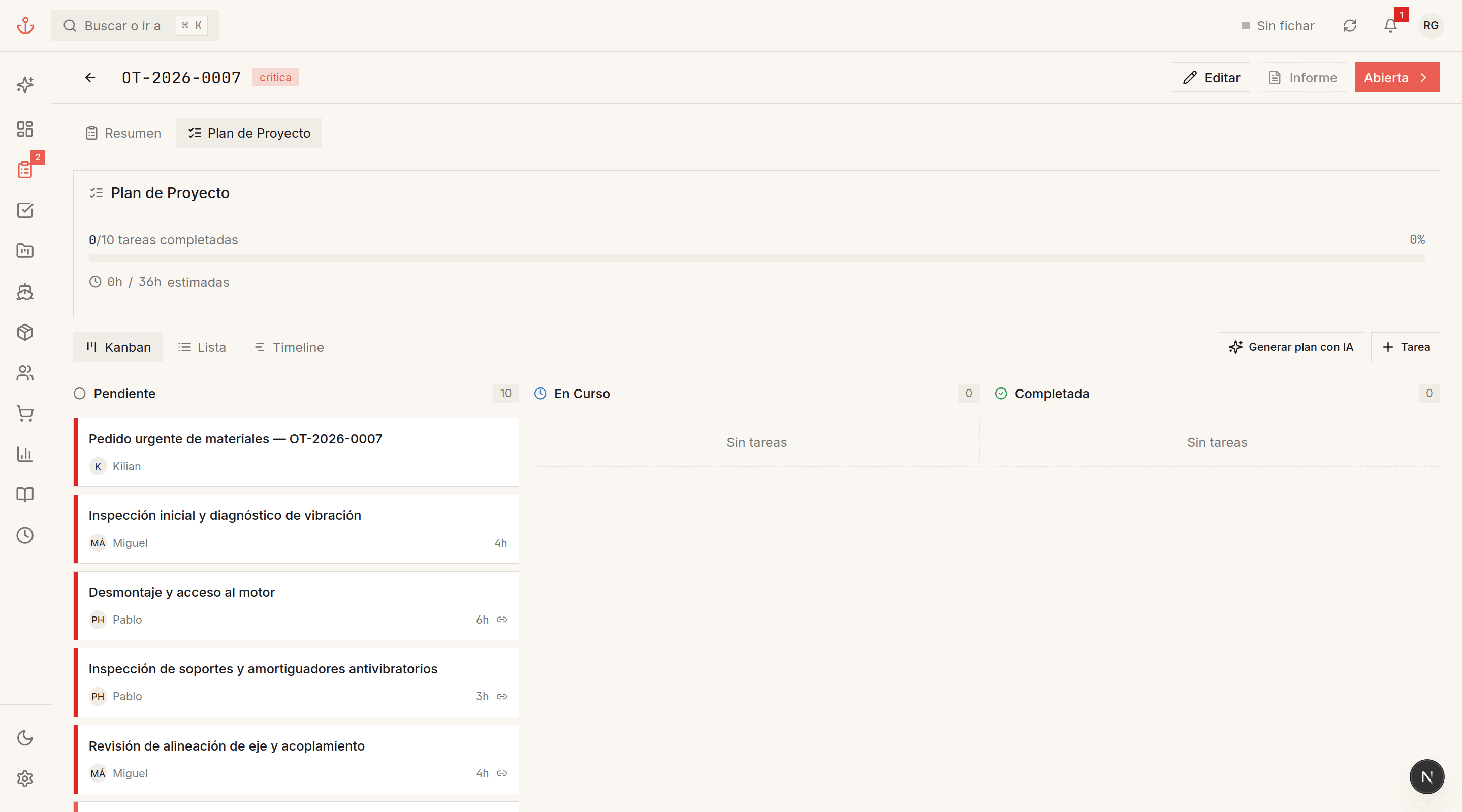Screen dimensions: 1462x812
Task: Open the Abierta status dropdown
Action: pos(1397,77)
